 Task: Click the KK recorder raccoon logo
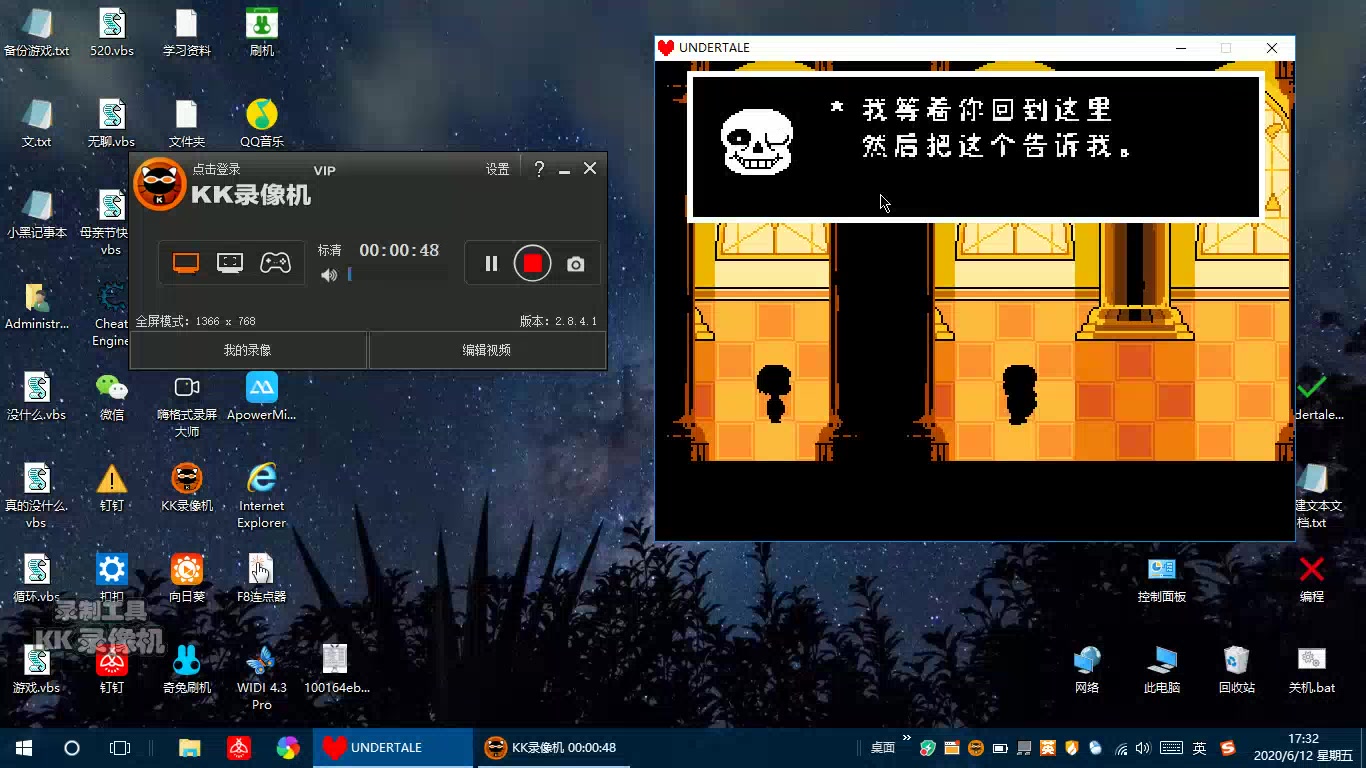(x=160, y=186)
